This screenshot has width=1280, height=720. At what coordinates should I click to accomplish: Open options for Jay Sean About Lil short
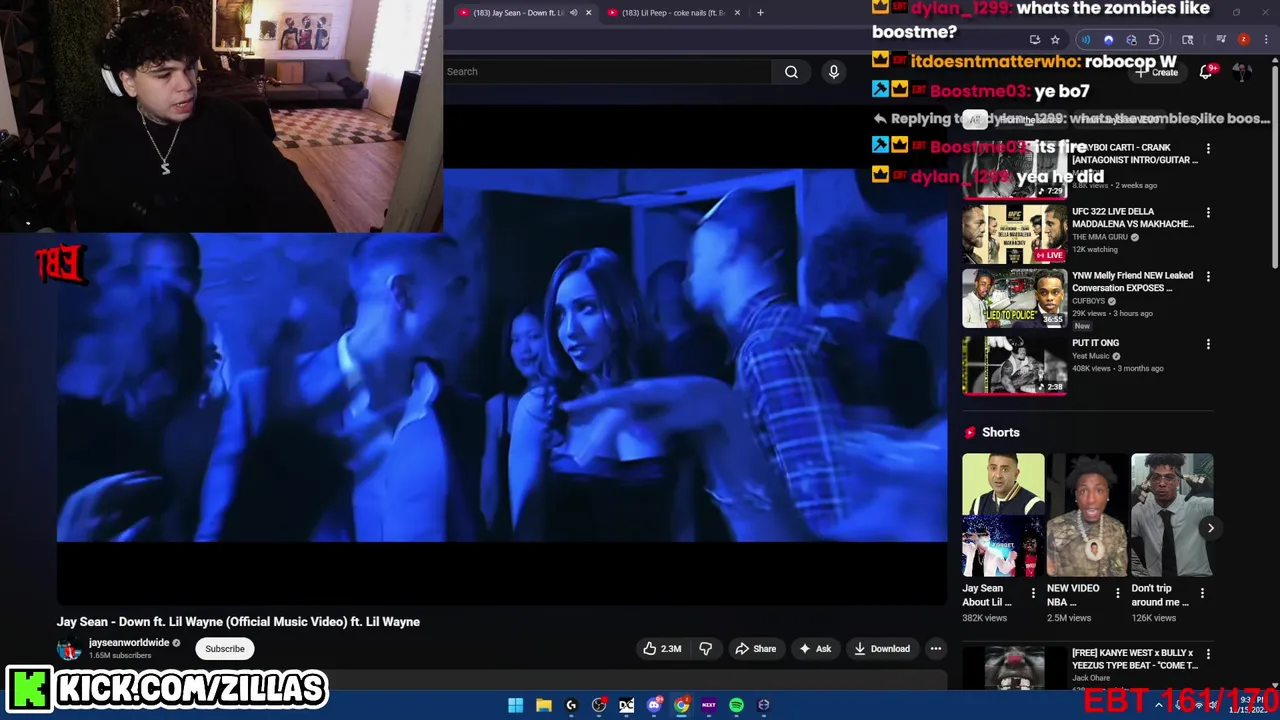1033,593
